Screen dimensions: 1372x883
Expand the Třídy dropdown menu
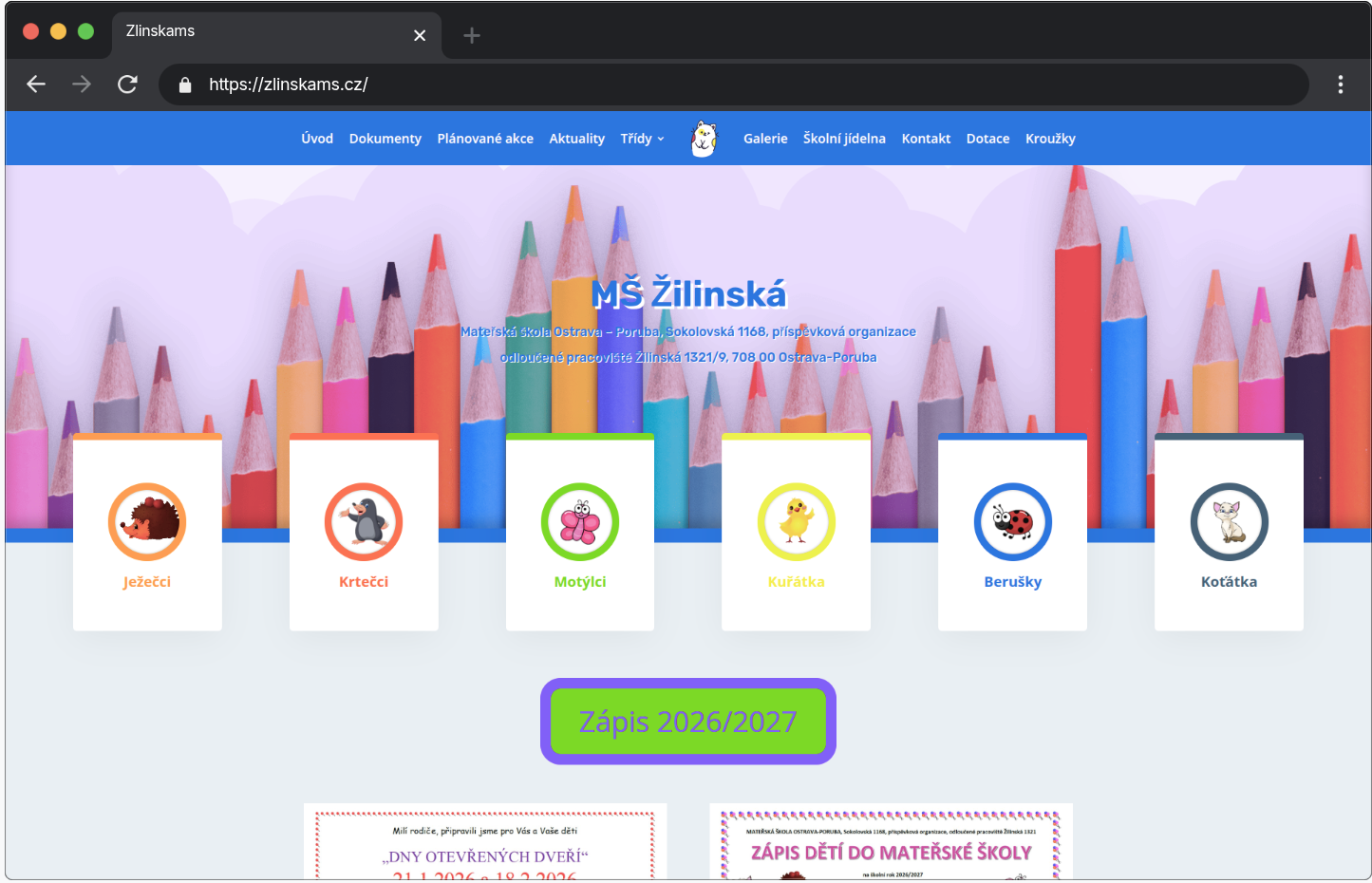[642, 139]
